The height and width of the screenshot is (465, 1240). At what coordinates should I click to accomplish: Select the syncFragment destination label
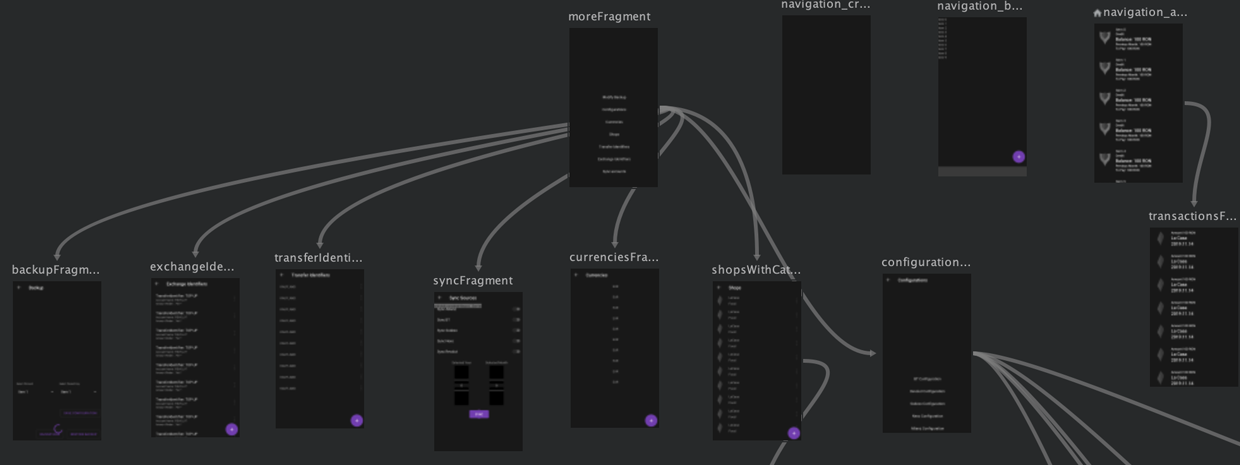tap(473, 281)
